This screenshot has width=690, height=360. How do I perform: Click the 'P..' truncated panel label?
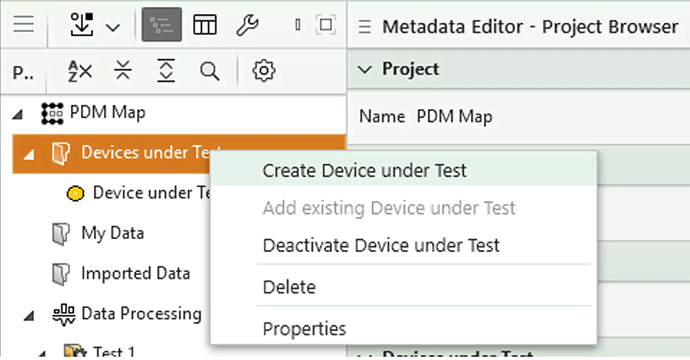(23, 73)
